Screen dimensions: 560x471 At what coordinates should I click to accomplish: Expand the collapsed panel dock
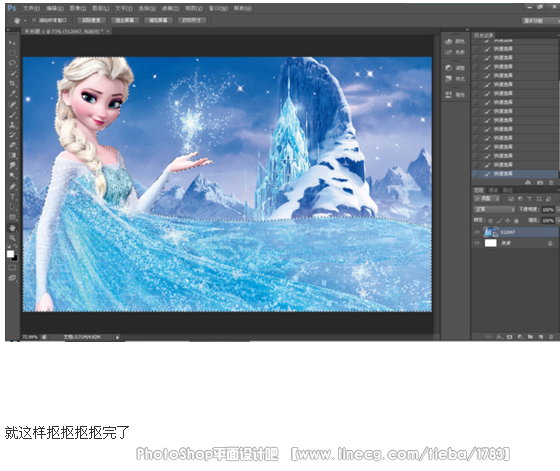pos(467,30)
